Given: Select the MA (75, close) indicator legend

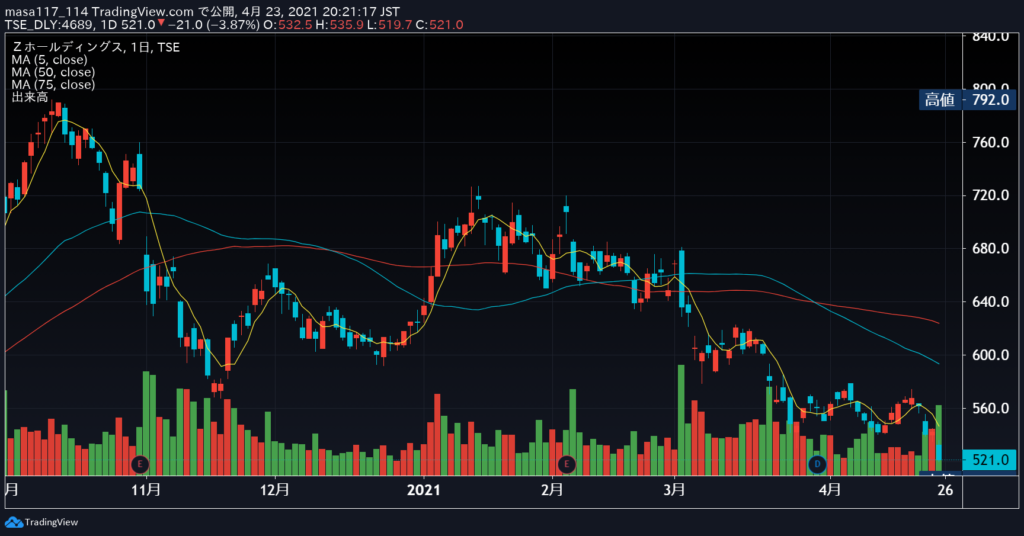Looking at the screenshot, I should point(53,84).
